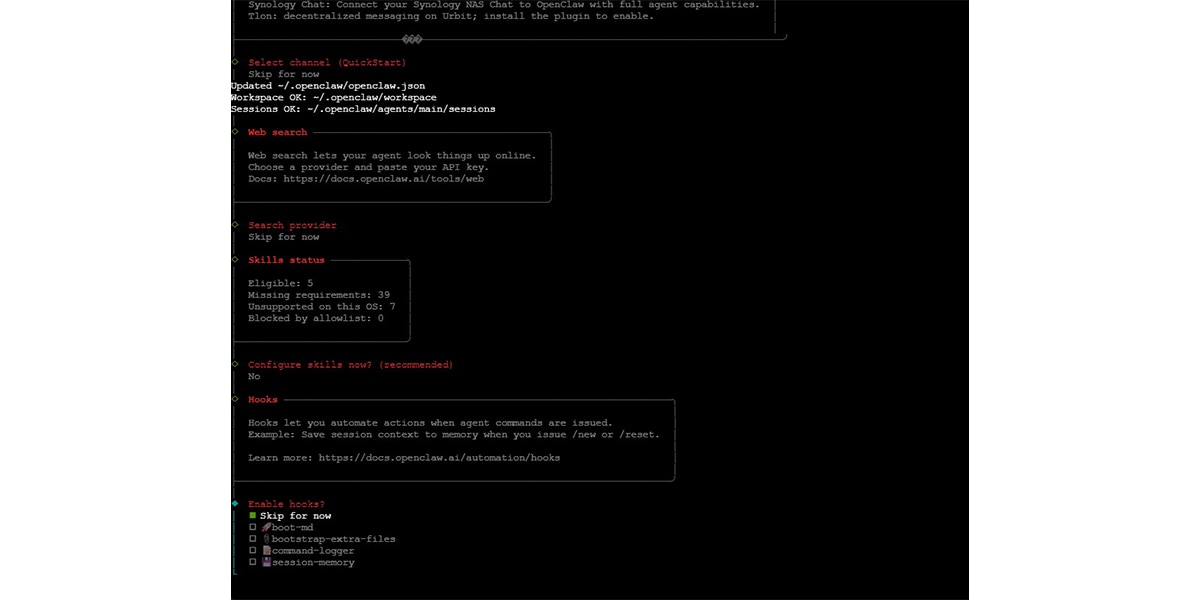Viewport: 1200px width, 600px height.
Task: Click the green square marker beside Skip for now
Action: coord(251,515)
